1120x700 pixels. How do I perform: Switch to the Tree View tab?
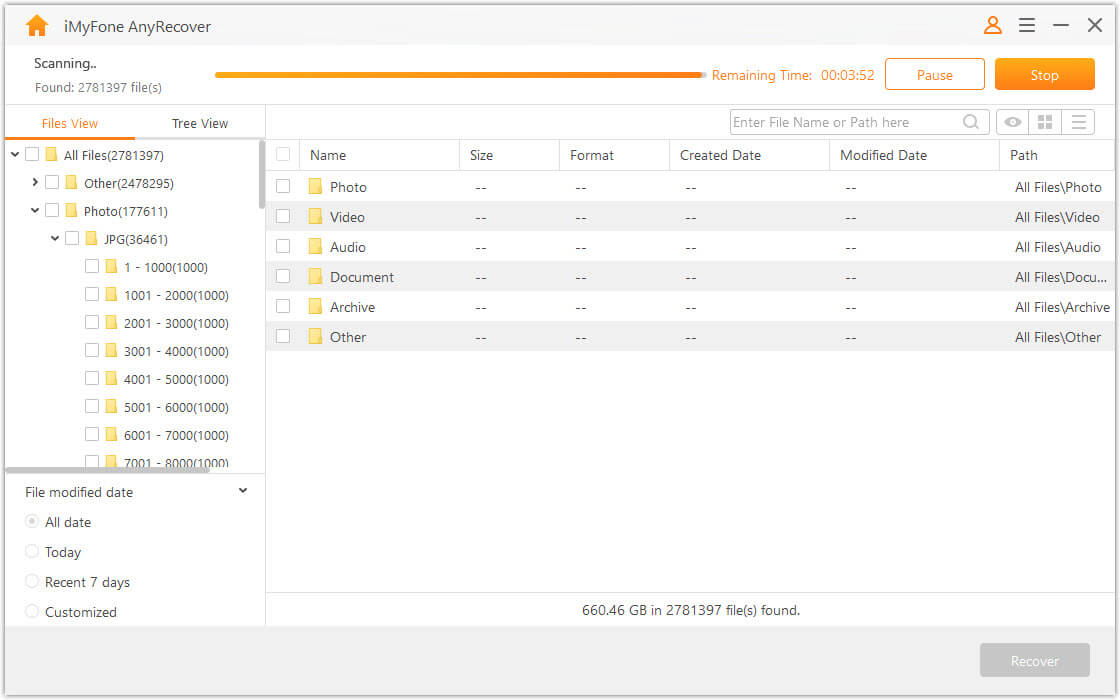(200, 123)
